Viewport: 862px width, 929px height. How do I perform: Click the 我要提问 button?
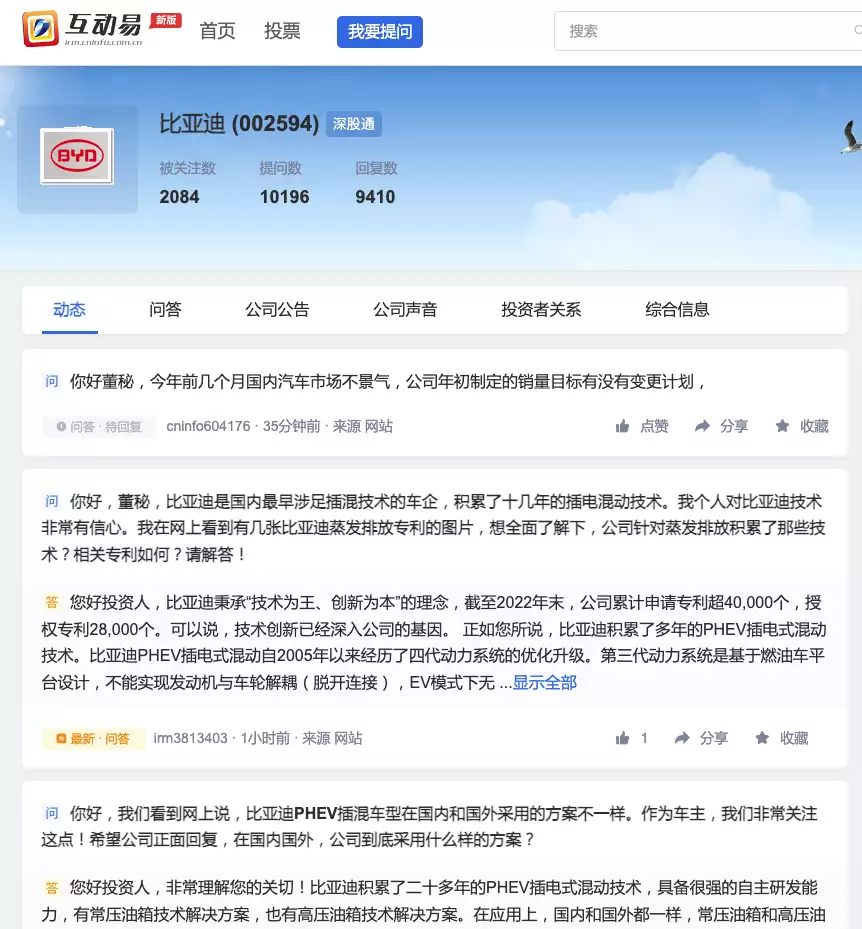coord(380,32)
